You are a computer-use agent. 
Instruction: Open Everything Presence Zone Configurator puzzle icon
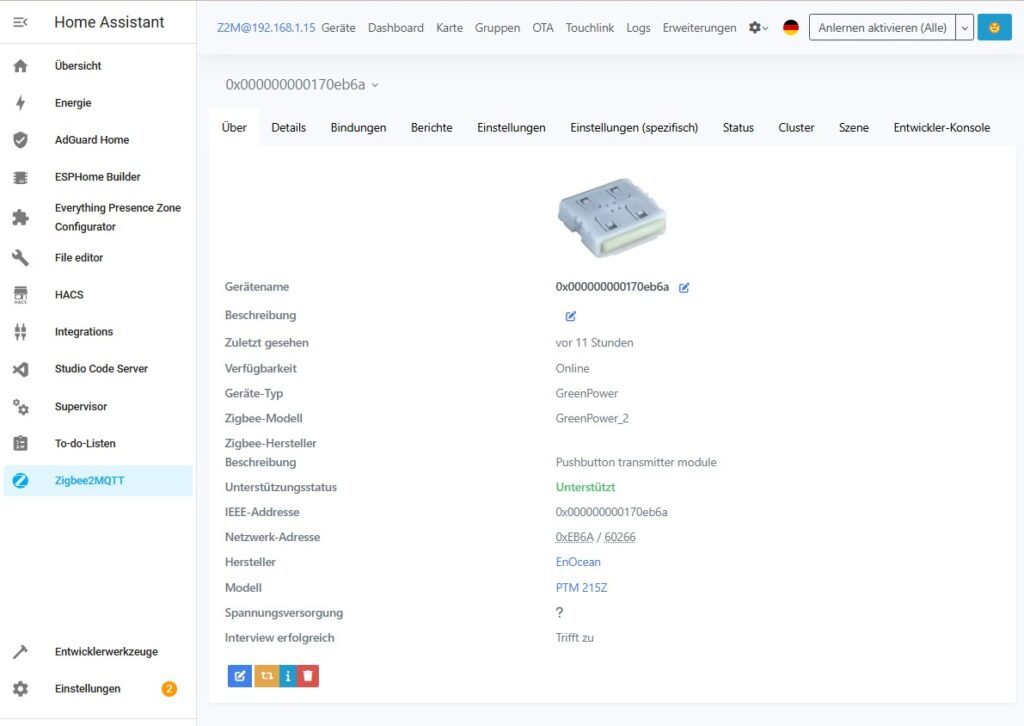point(20,217)
